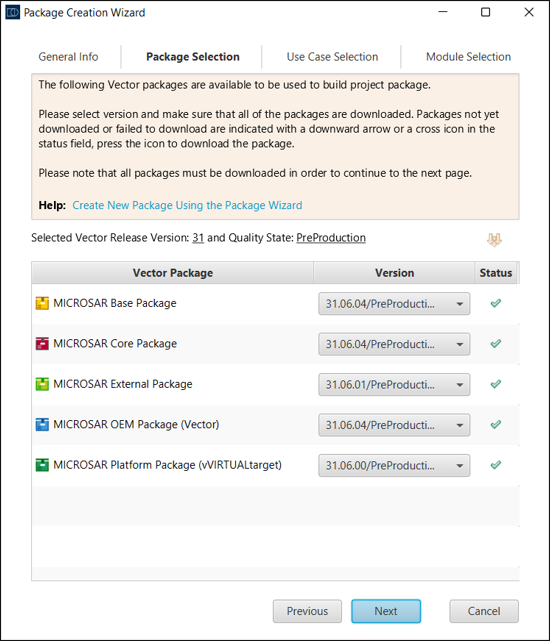Viewport: 550px width, 641px height.
Task: Cancel the package wizard
Action: tap(484, 611)
